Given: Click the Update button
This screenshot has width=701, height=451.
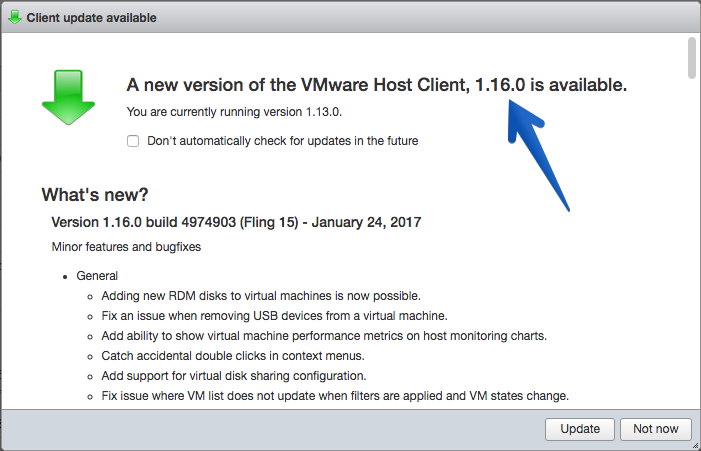Looking at the screenshot, I should 580,429.
